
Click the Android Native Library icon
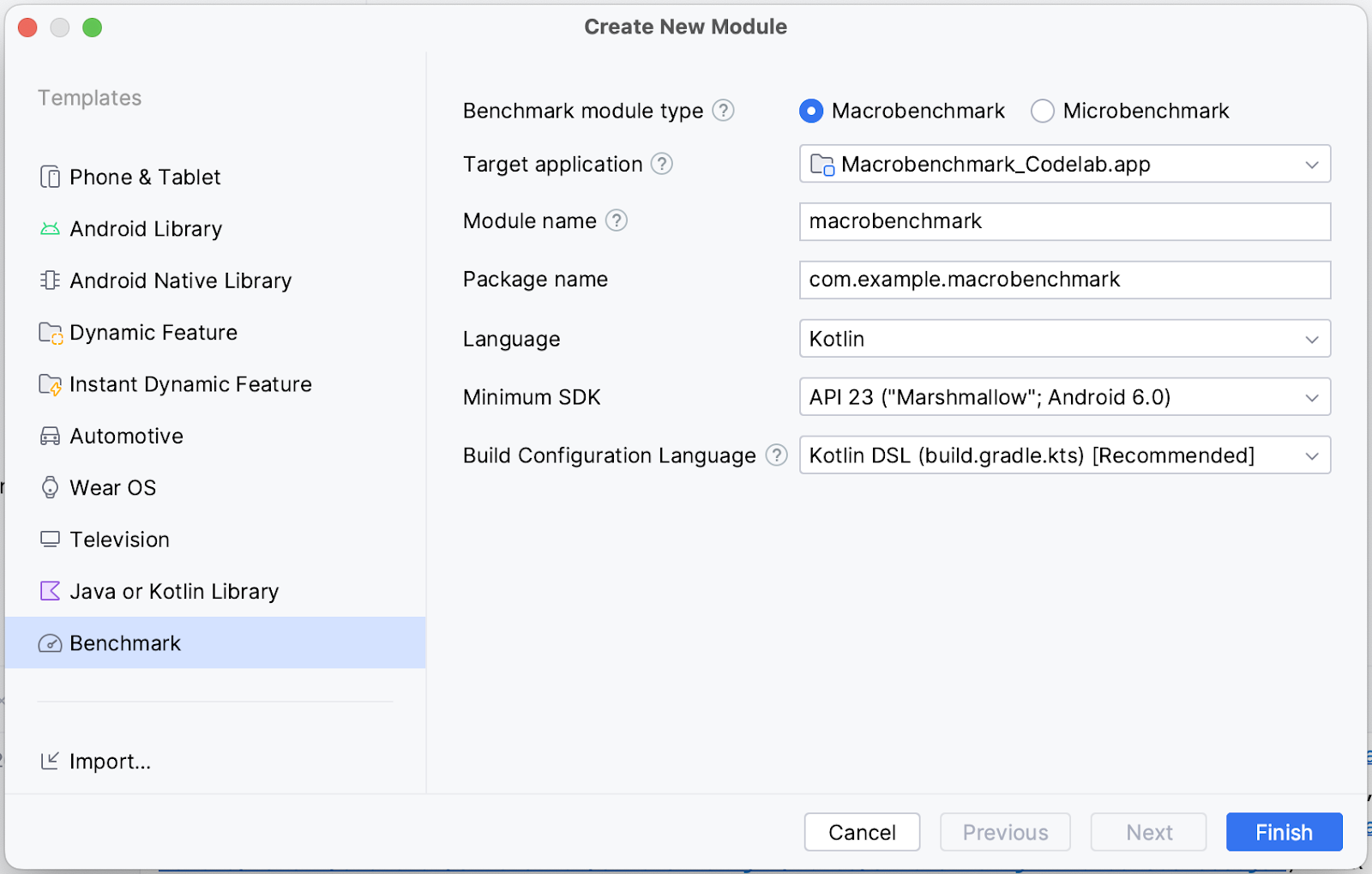(50, 280)
